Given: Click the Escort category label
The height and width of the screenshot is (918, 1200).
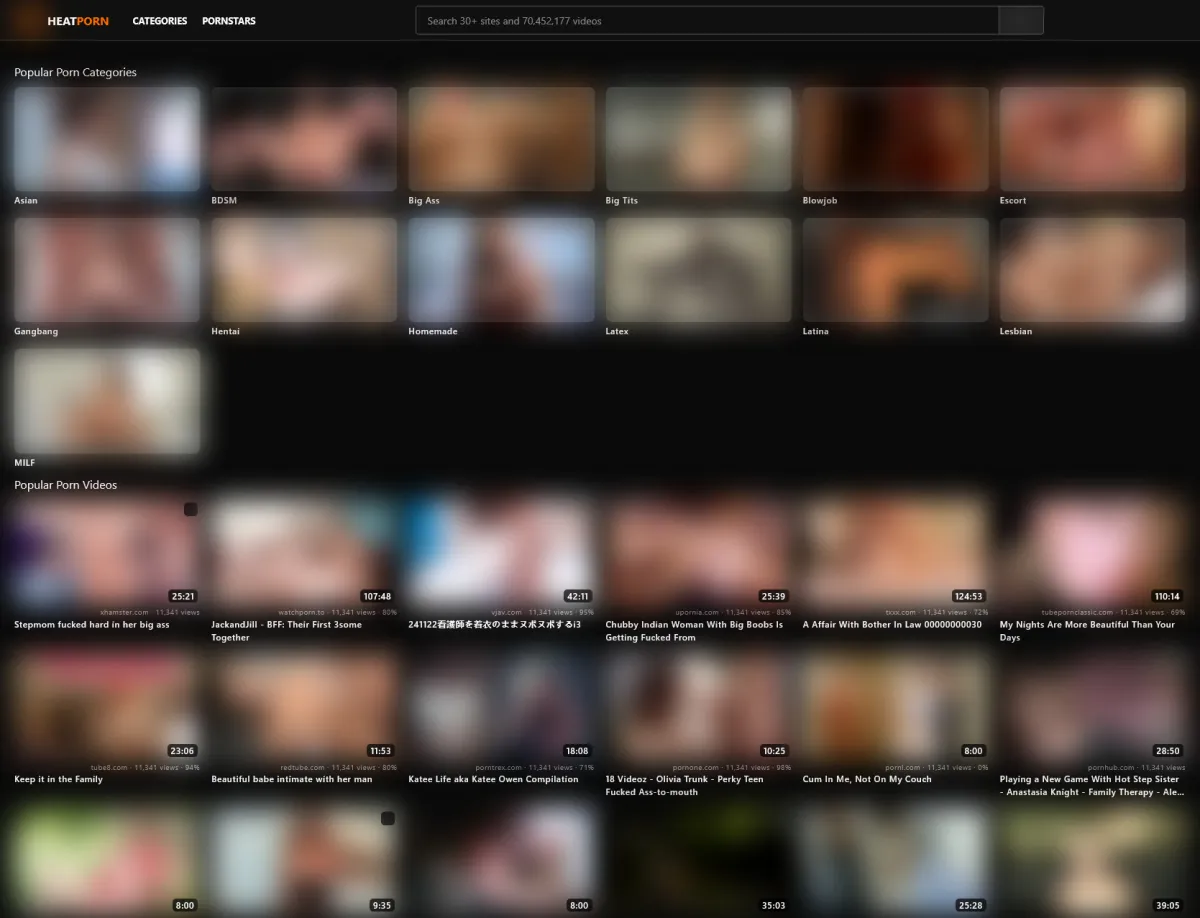Looking at the screenshot, I should (1013, 201).
